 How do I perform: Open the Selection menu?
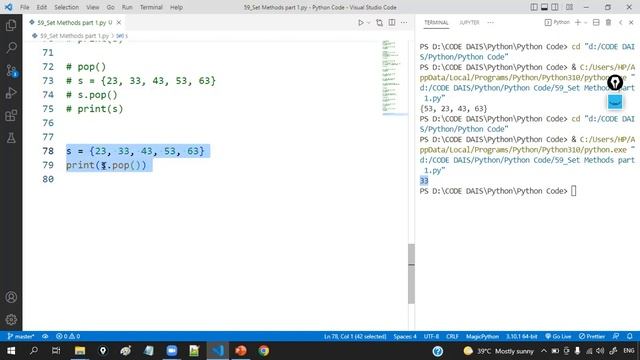point(67,7)
